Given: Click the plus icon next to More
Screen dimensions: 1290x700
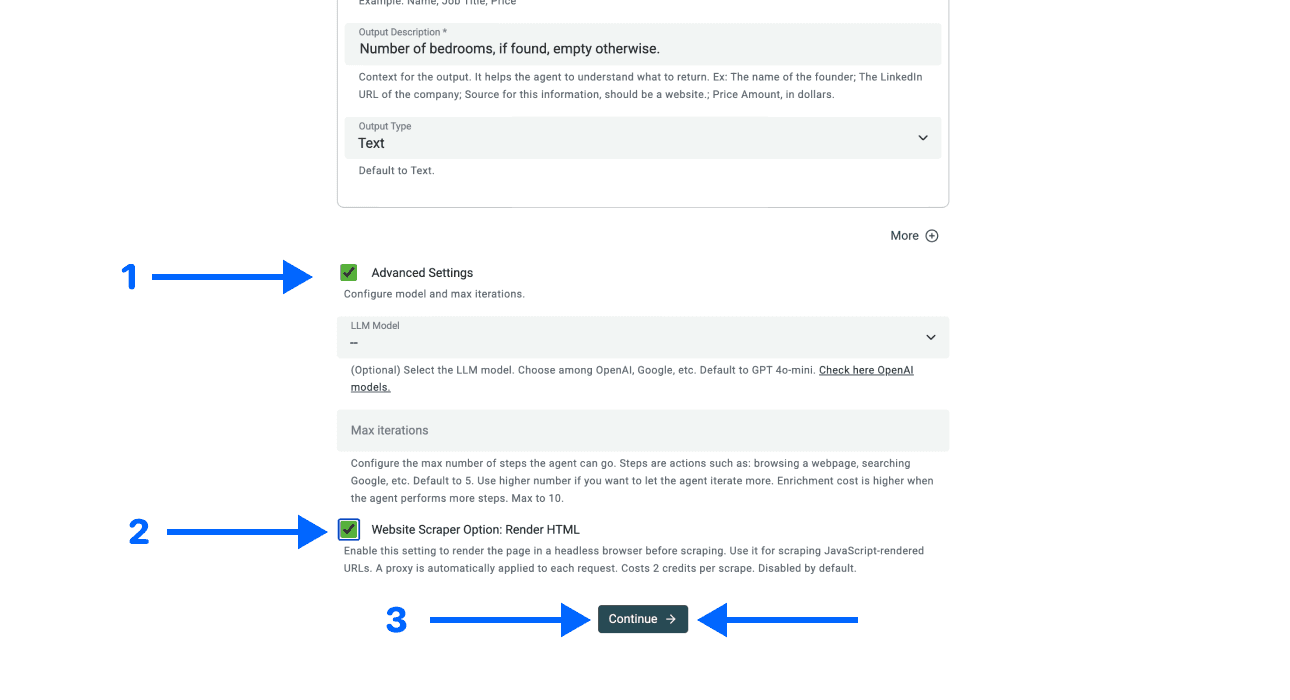Looking at the screenshot, I should (931, 235).
